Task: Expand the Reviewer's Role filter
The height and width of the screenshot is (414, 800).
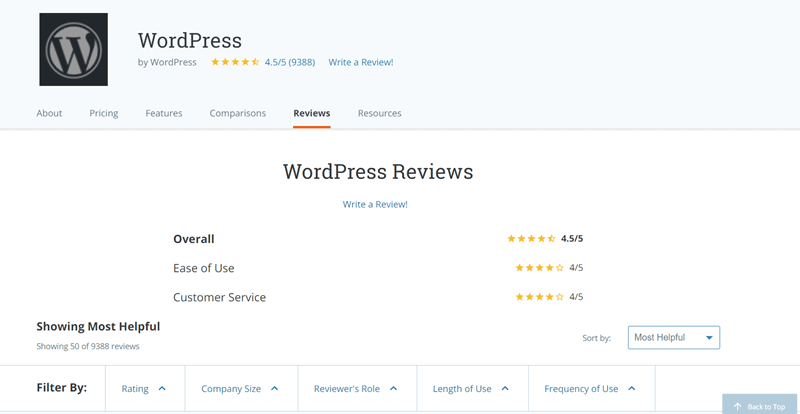Action: [x=356, y=389]
